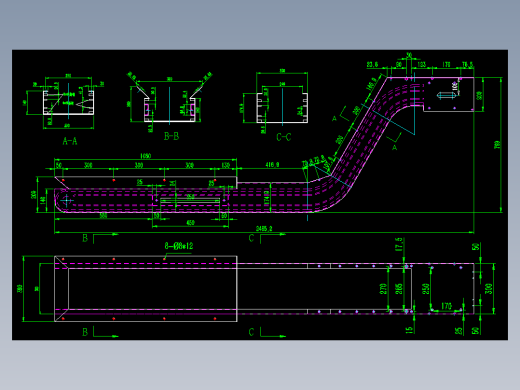Select the 23.6 dimension text

[372, 64]
